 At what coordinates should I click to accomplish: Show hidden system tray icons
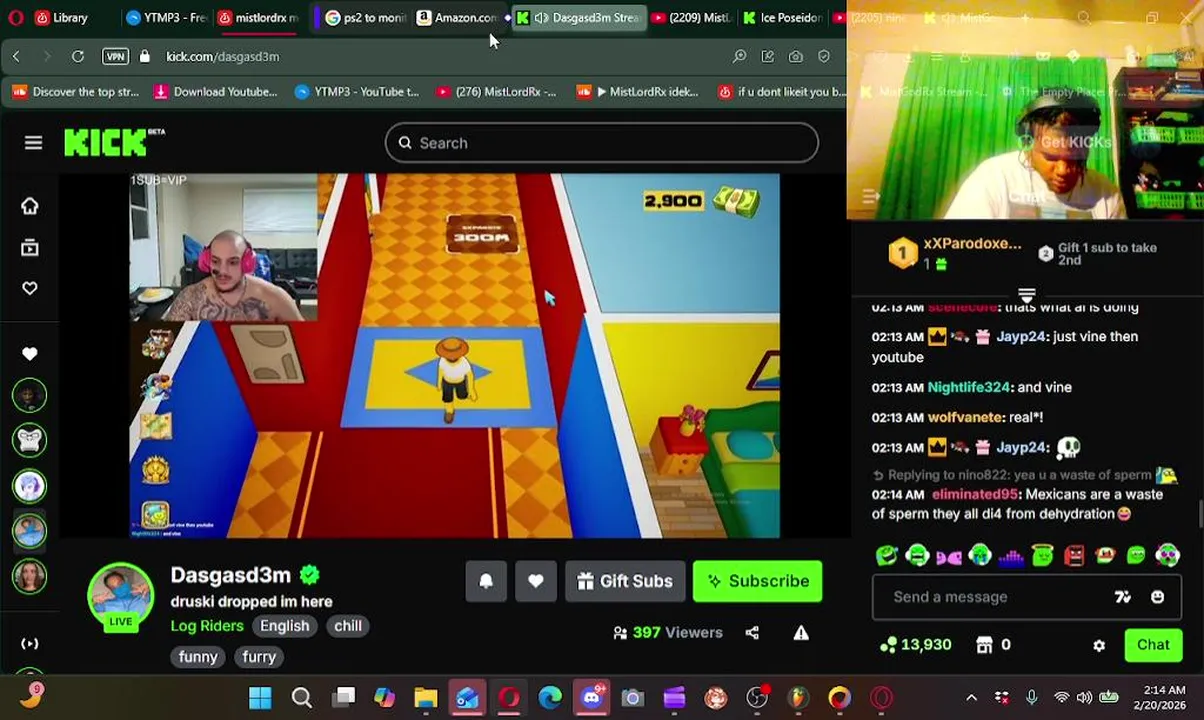(x=971, y=698)
